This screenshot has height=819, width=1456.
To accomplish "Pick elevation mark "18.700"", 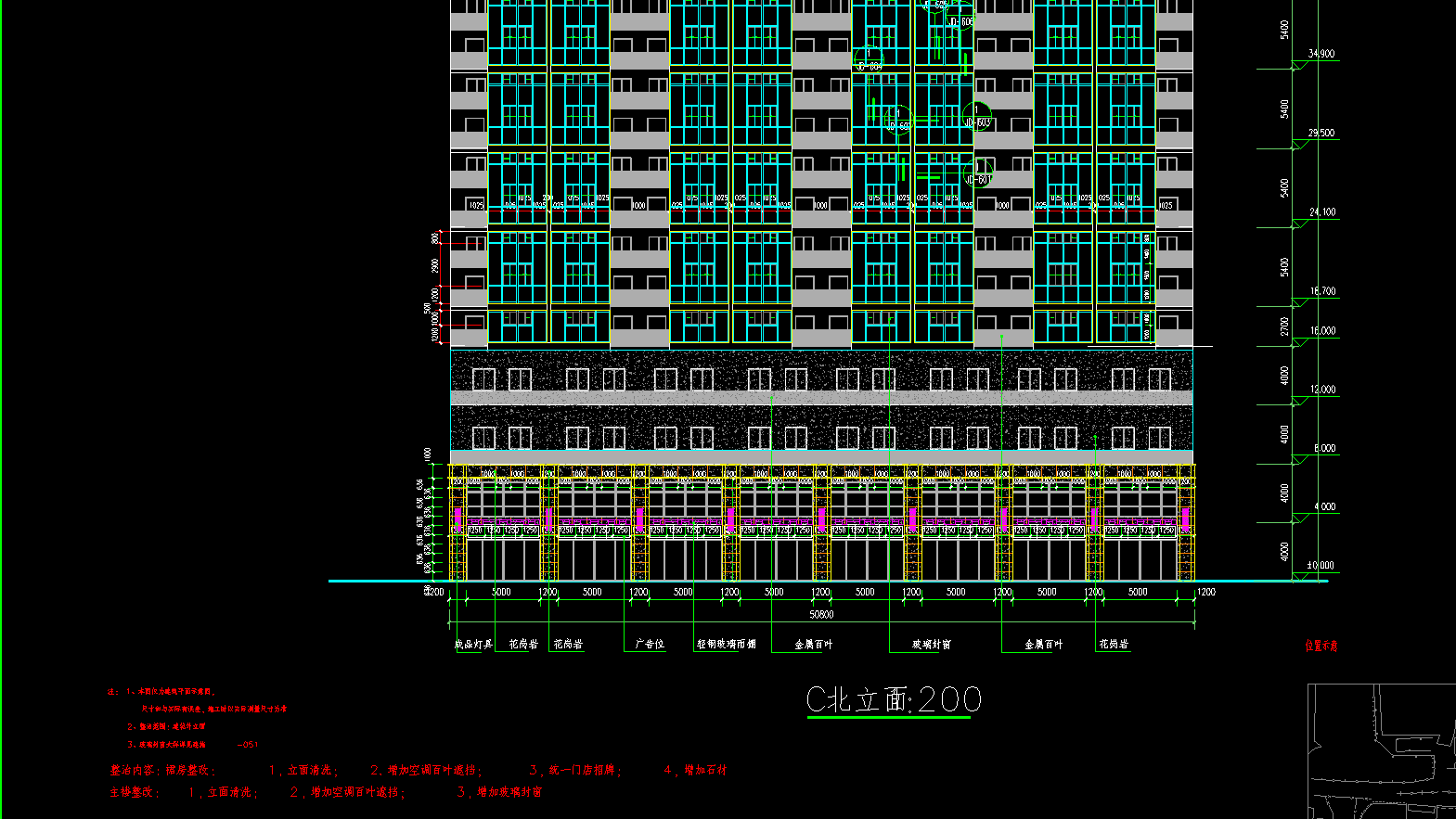I will (1322, 291).
